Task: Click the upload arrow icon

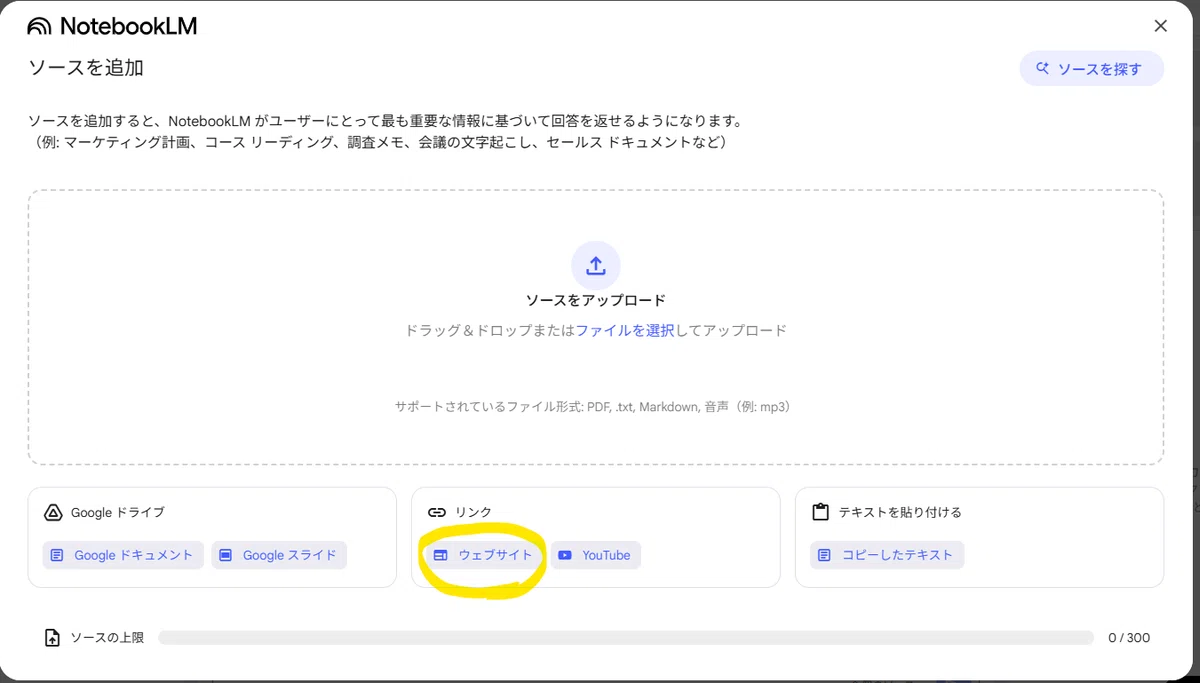Action: (596, 266)
